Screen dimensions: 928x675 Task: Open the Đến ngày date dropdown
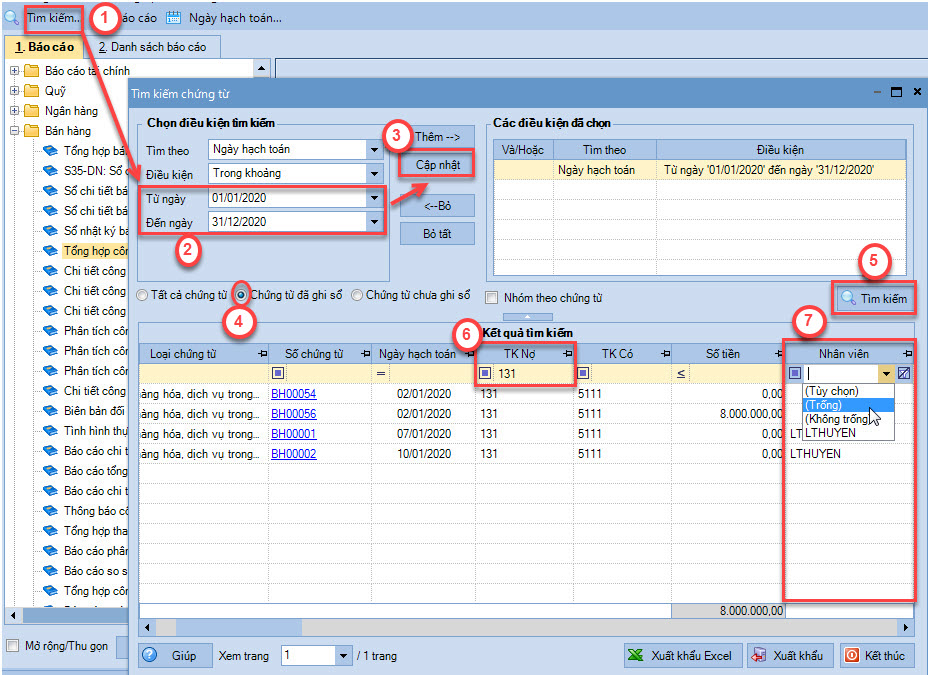click(x=374, y=222)
